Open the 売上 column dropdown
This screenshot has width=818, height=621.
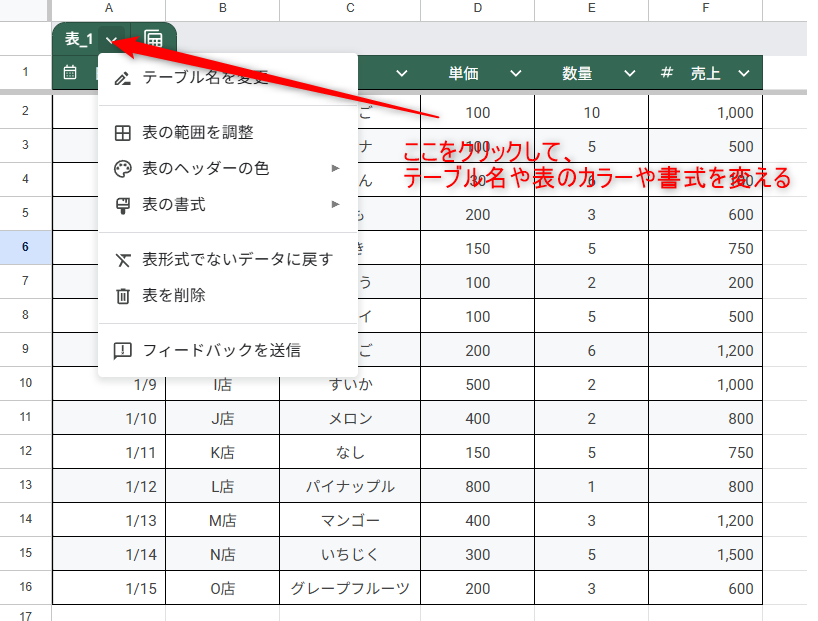tap(743, 74)
